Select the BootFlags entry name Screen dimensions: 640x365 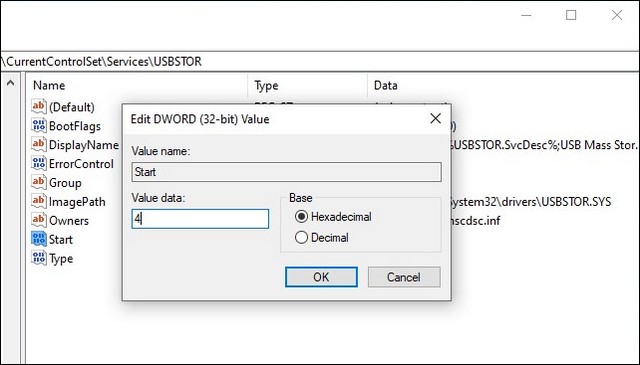pyautogui.click(x=75, y=126)
